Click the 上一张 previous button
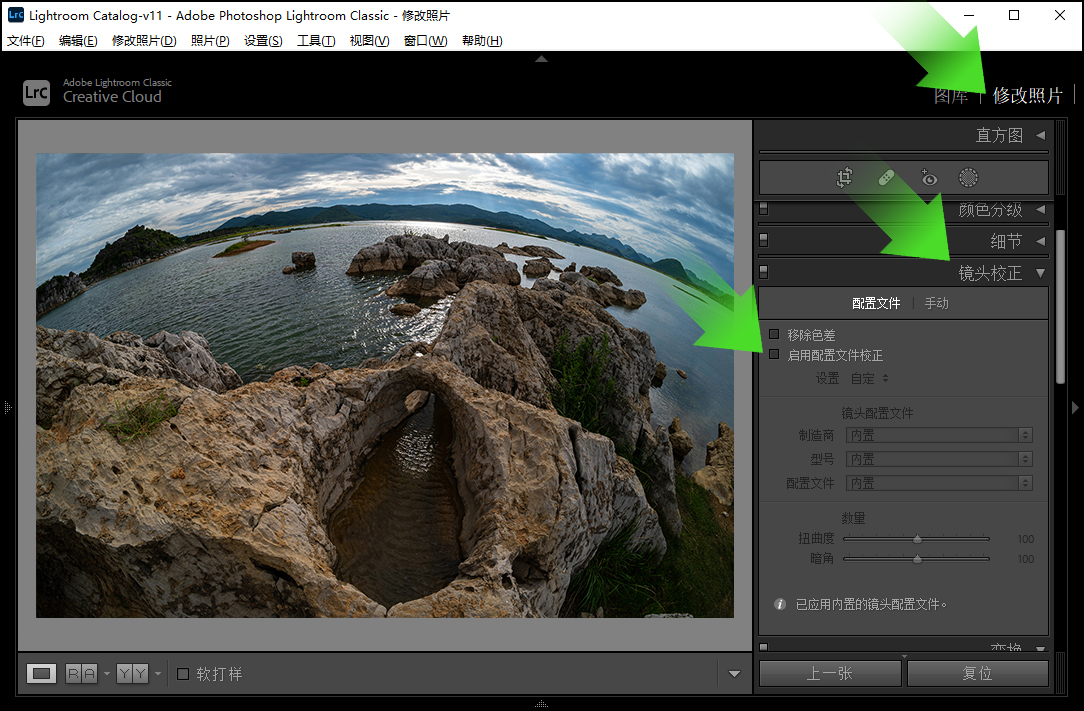This screenshot has height=711, width=1084. [829, 674]
